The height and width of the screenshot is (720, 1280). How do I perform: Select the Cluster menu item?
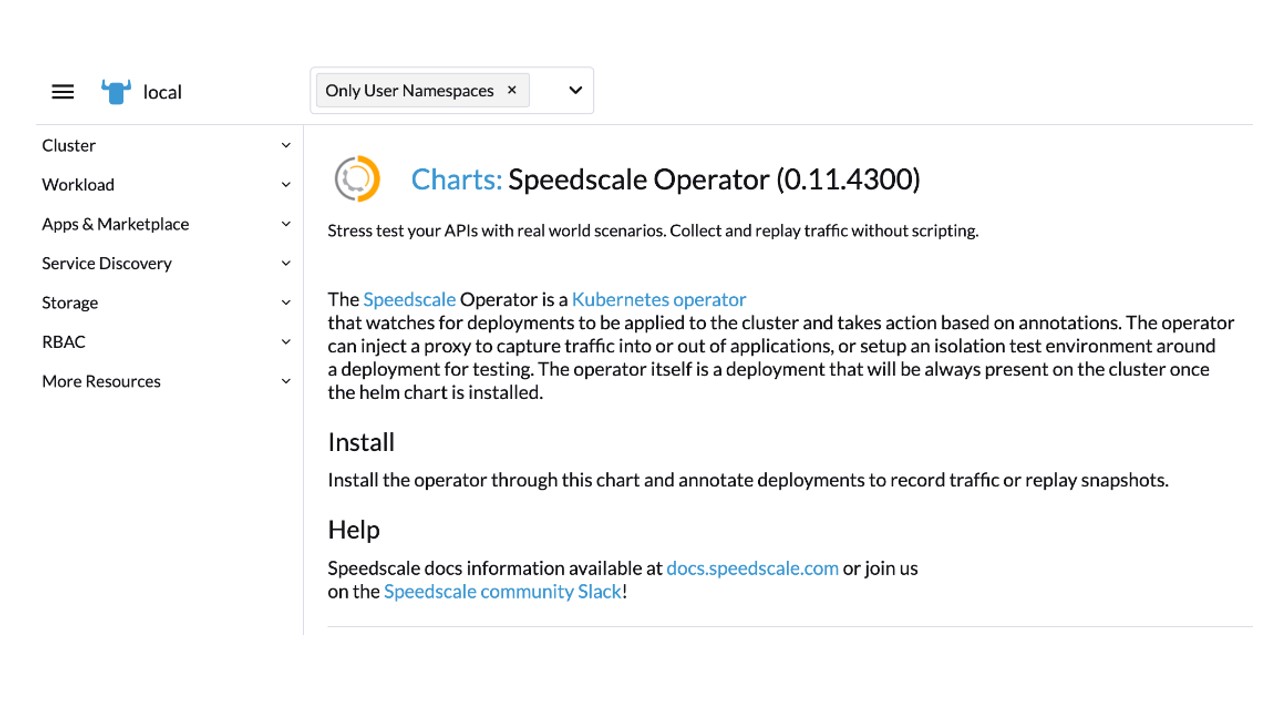click(x=69, y=145)
